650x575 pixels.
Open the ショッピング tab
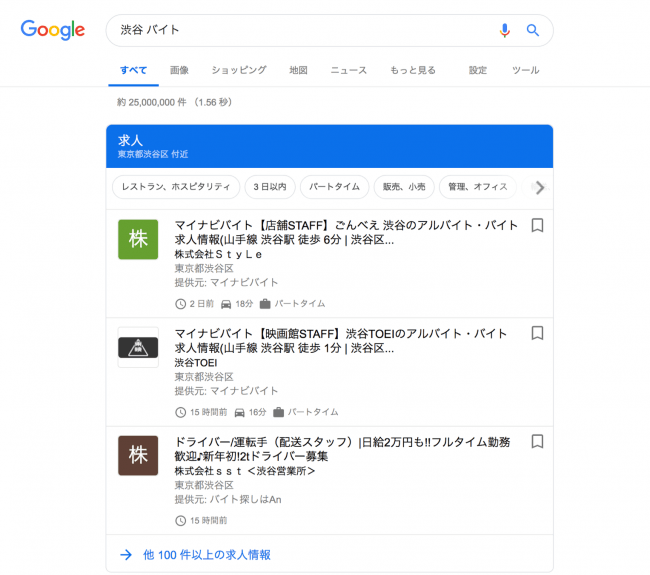tap(239, 70)
